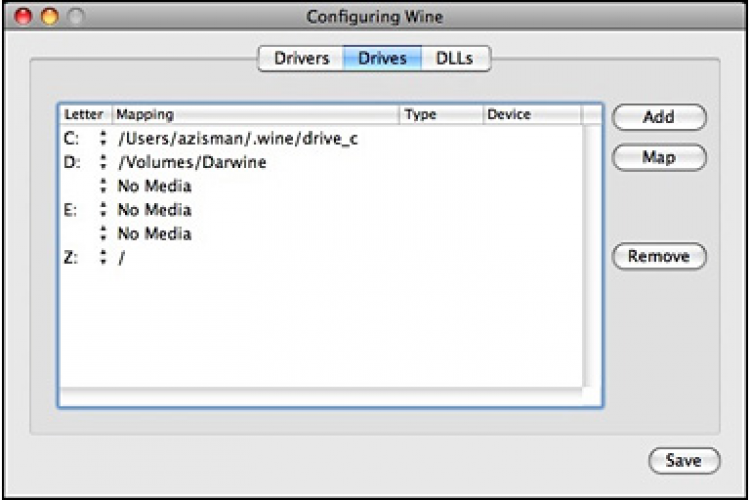This screenshot has height=500, width=750.
Task: Select the C: drive letter cell
Action: [71, 138]
